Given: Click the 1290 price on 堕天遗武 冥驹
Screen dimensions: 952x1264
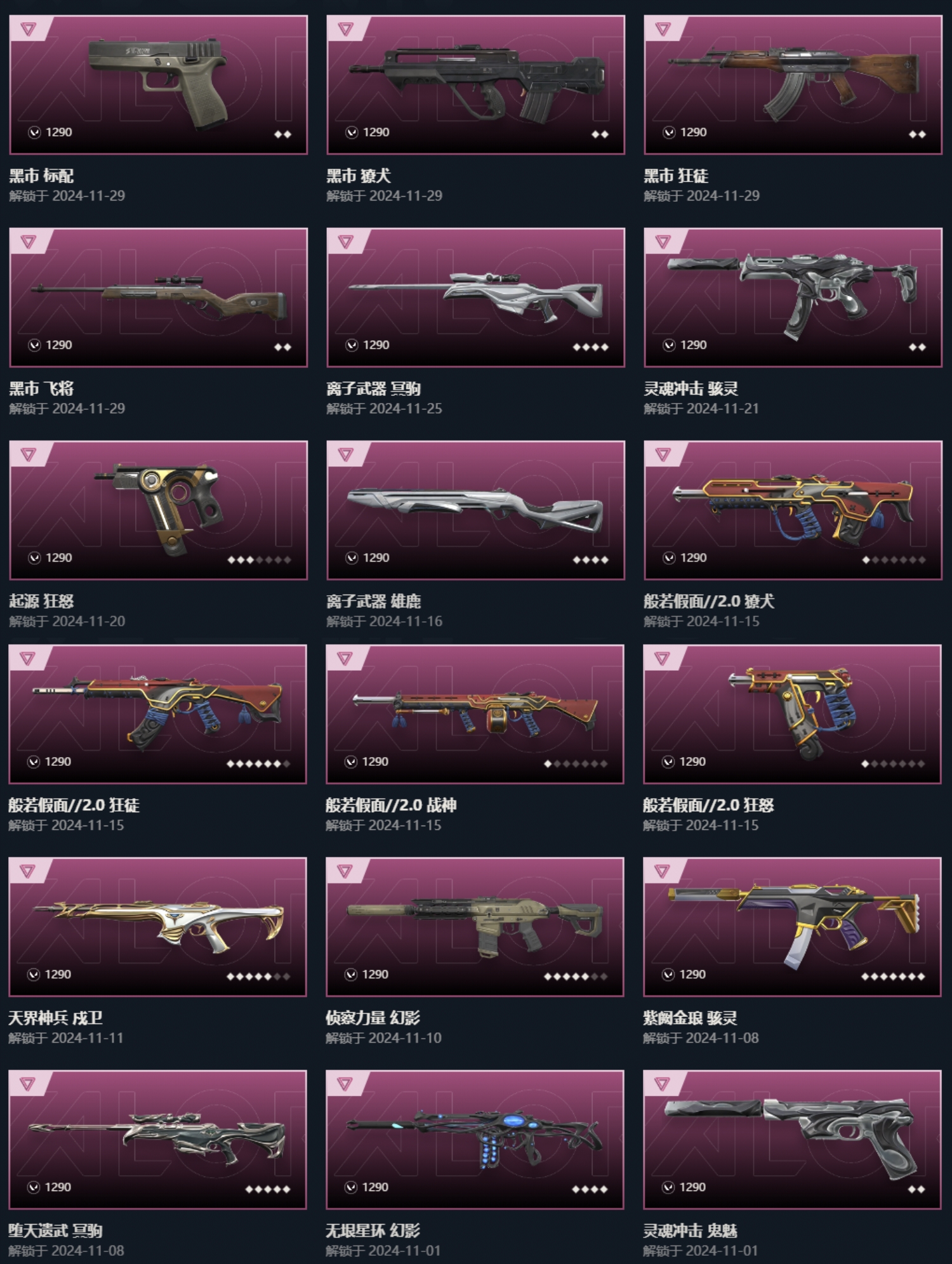Looking at the screenshot, I should [58, 1187].
